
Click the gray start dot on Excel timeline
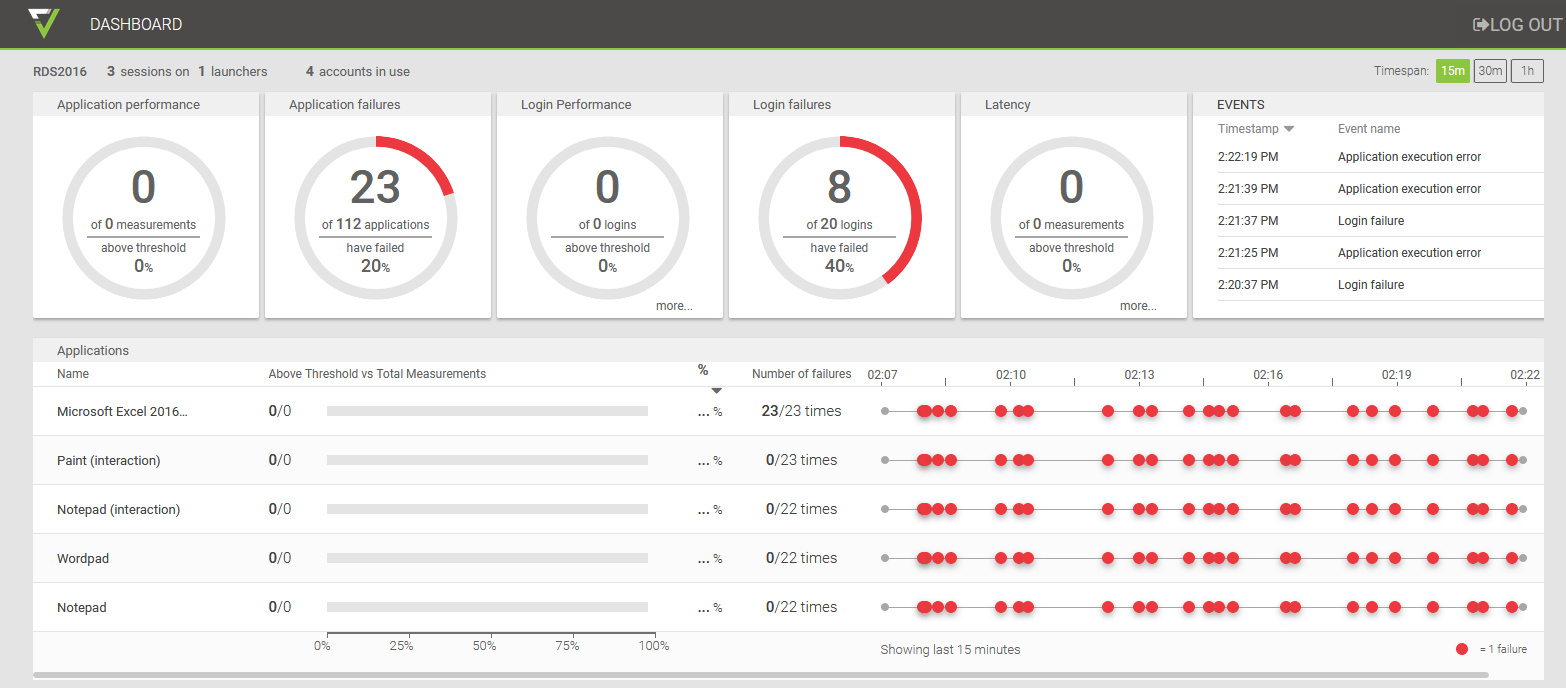[x=885, y=411]
